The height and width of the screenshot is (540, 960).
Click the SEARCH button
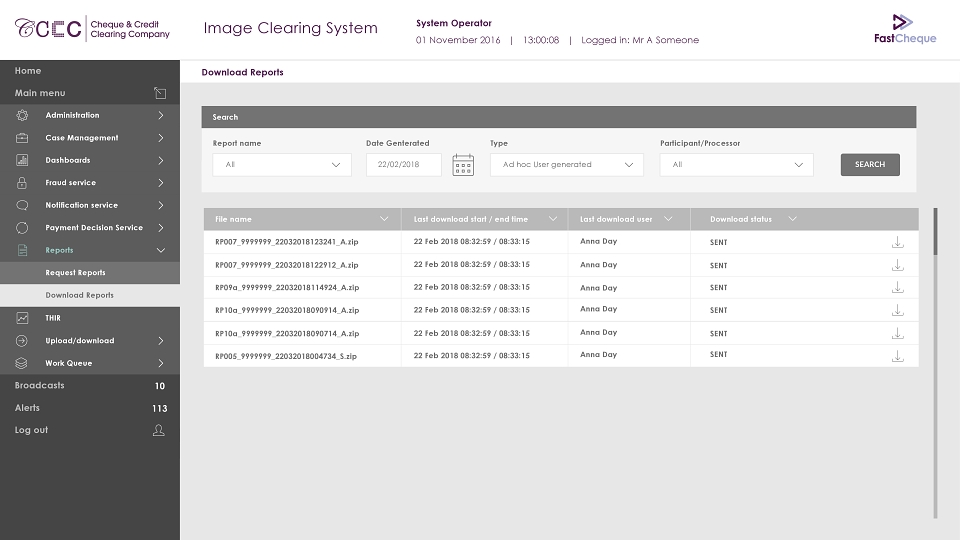(x=870, y=165)
